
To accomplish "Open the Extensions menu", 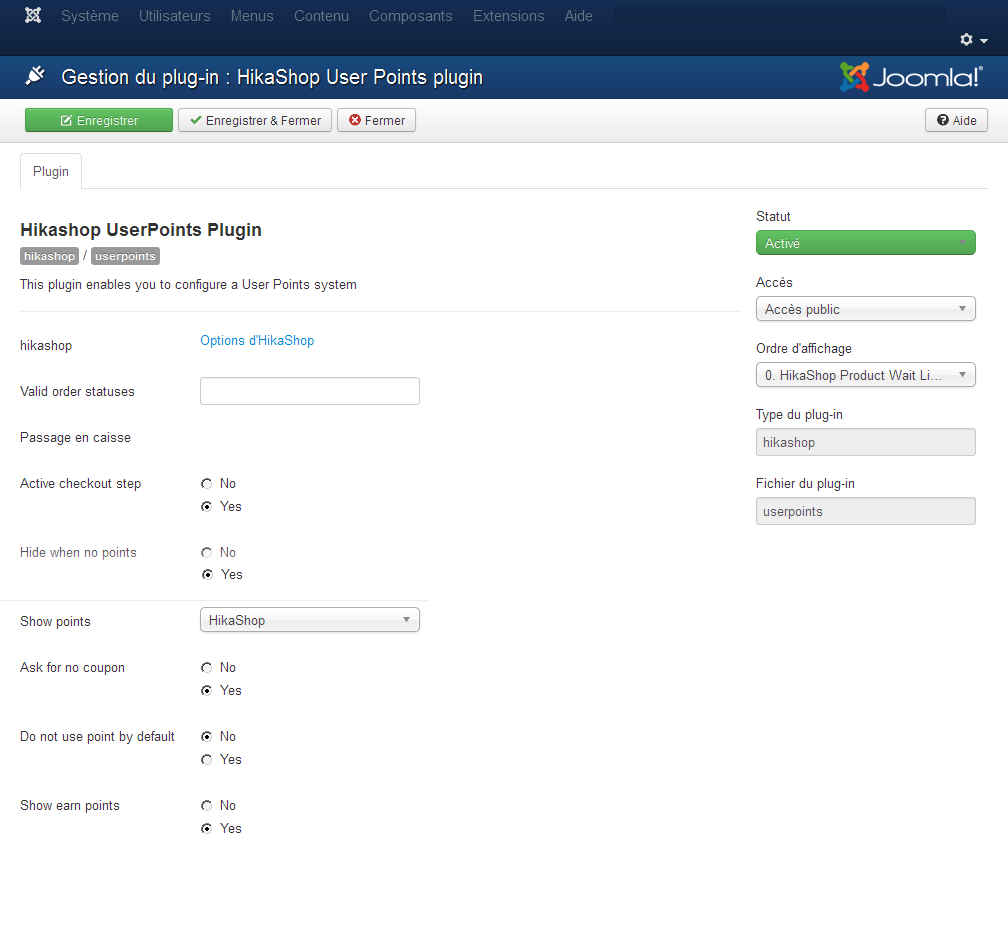I will coord(508,16).
